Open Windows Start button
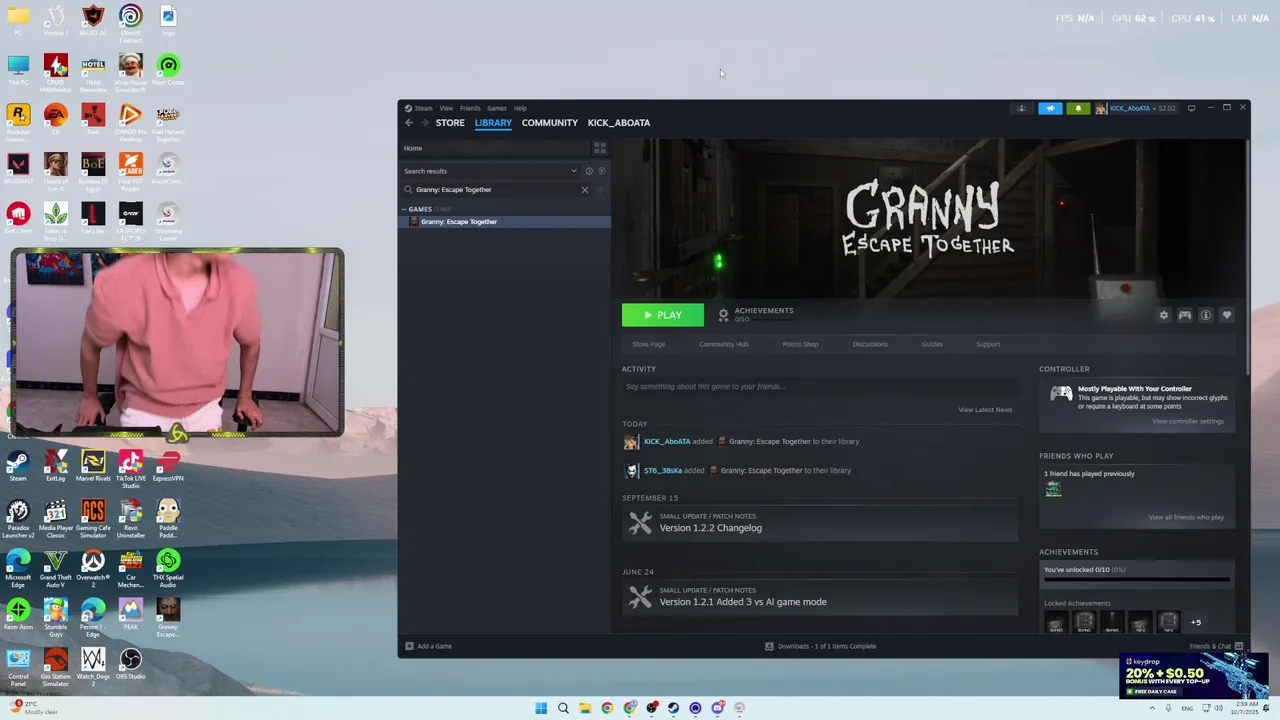 click(x=541, y=708)
